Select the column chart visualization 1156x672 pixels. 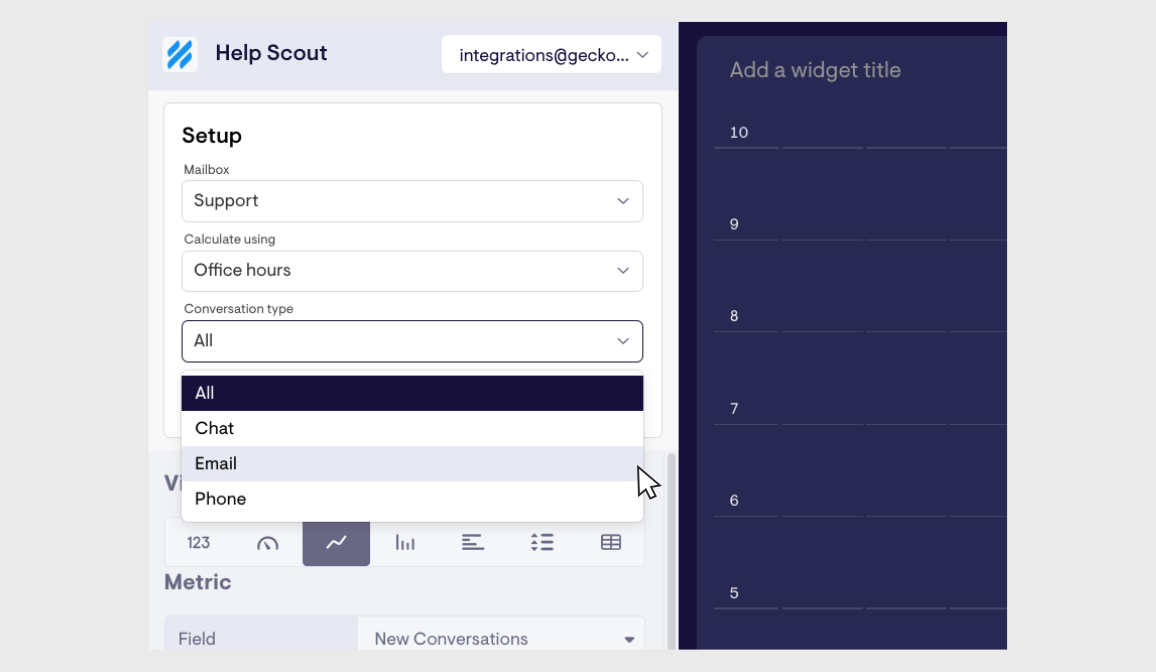coord(405,543)
